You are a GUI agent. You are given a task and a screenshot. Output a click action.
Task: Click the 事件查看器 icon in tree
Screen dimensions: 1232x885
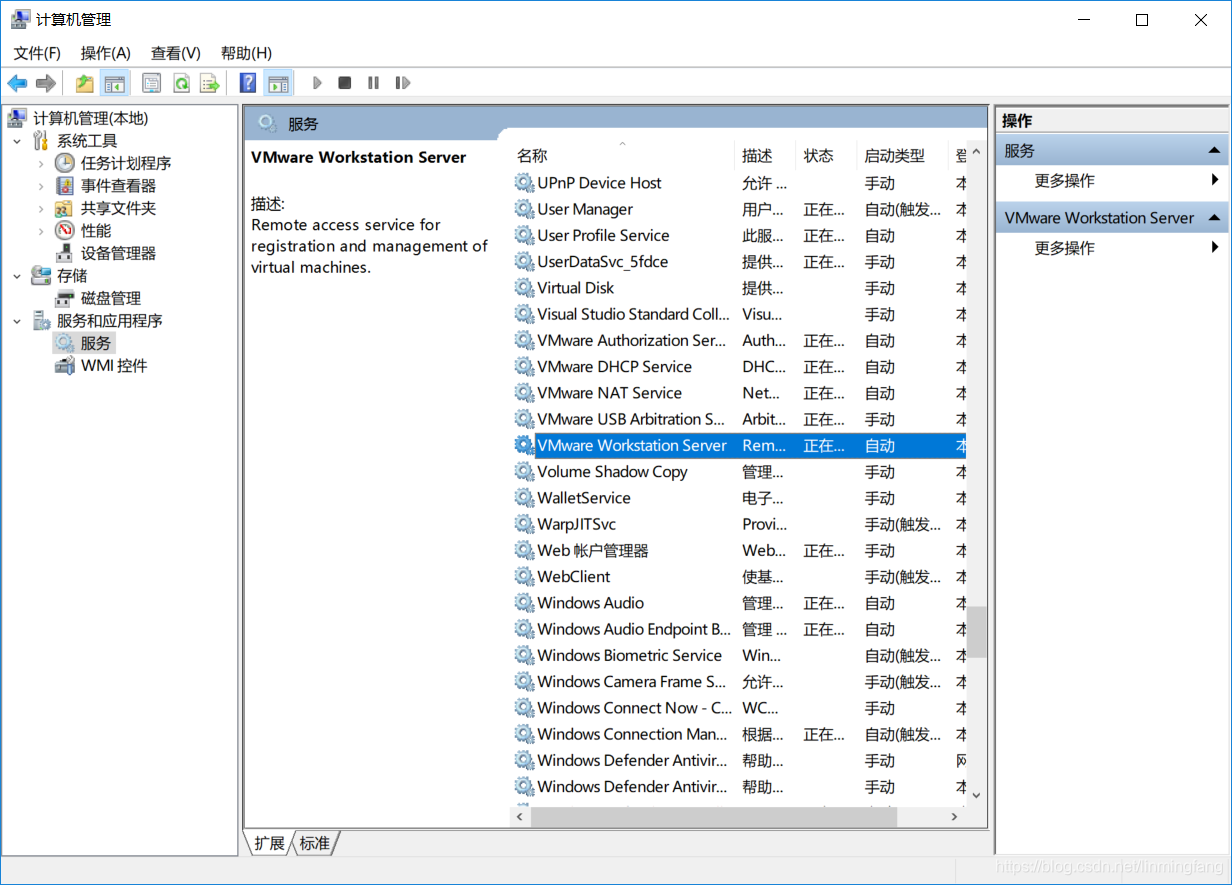65,186
